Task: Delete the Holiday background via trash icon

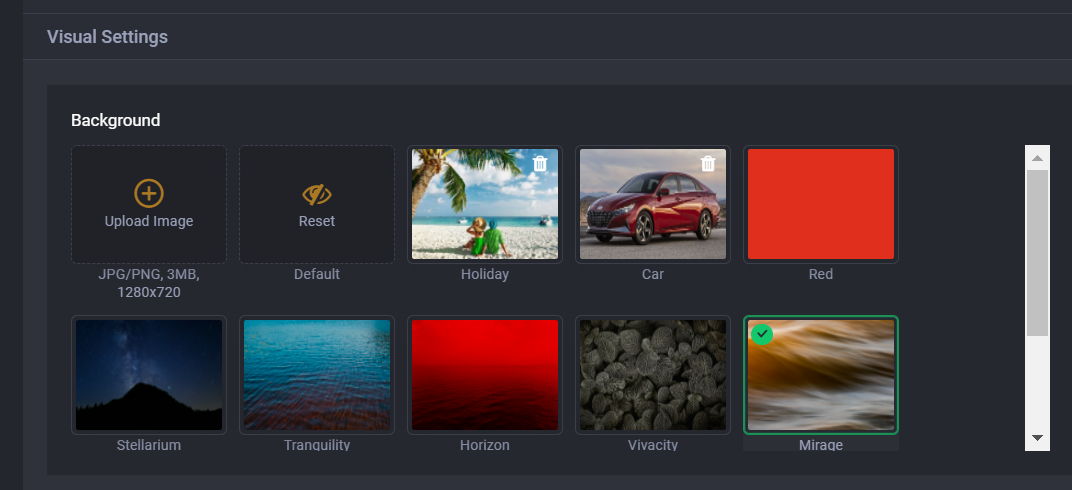Action: (x=540, y=163)
